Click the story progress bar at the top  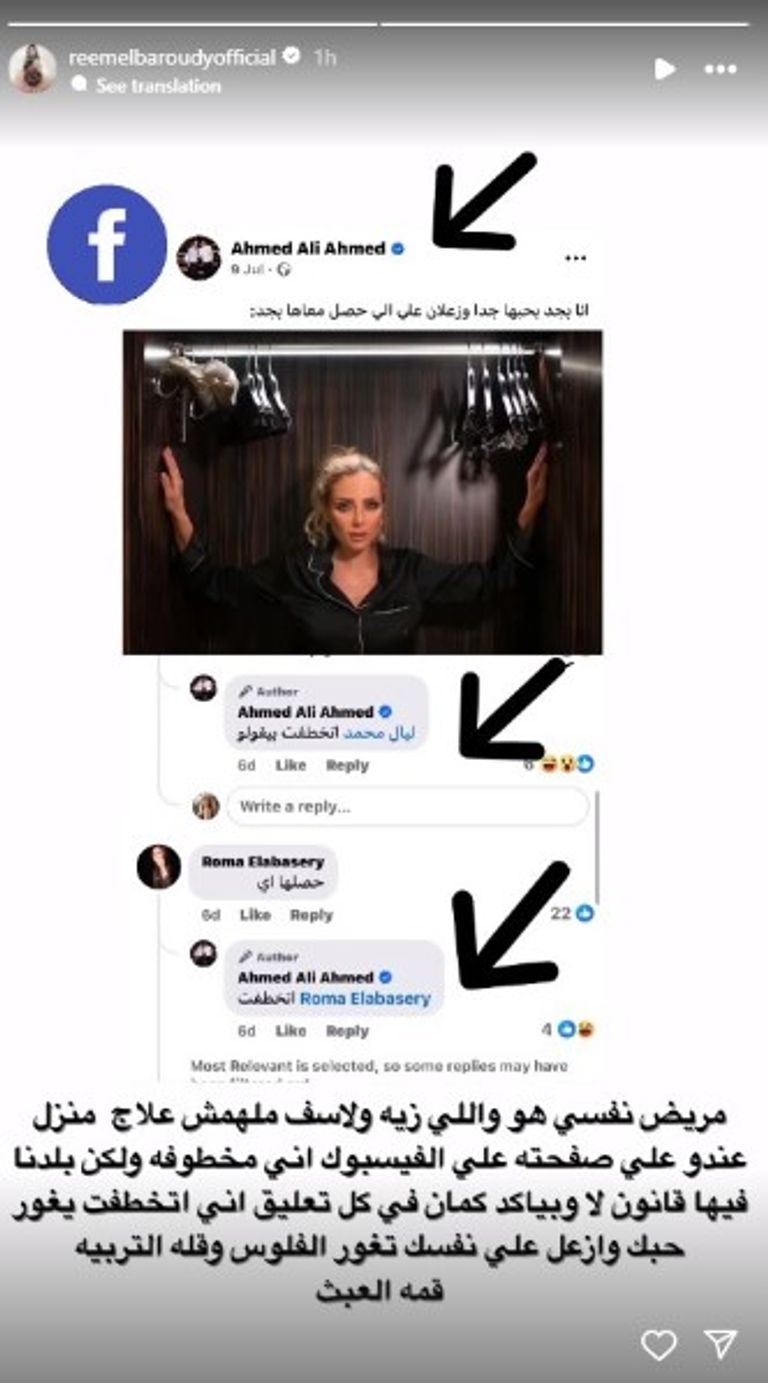click(384, 23)
